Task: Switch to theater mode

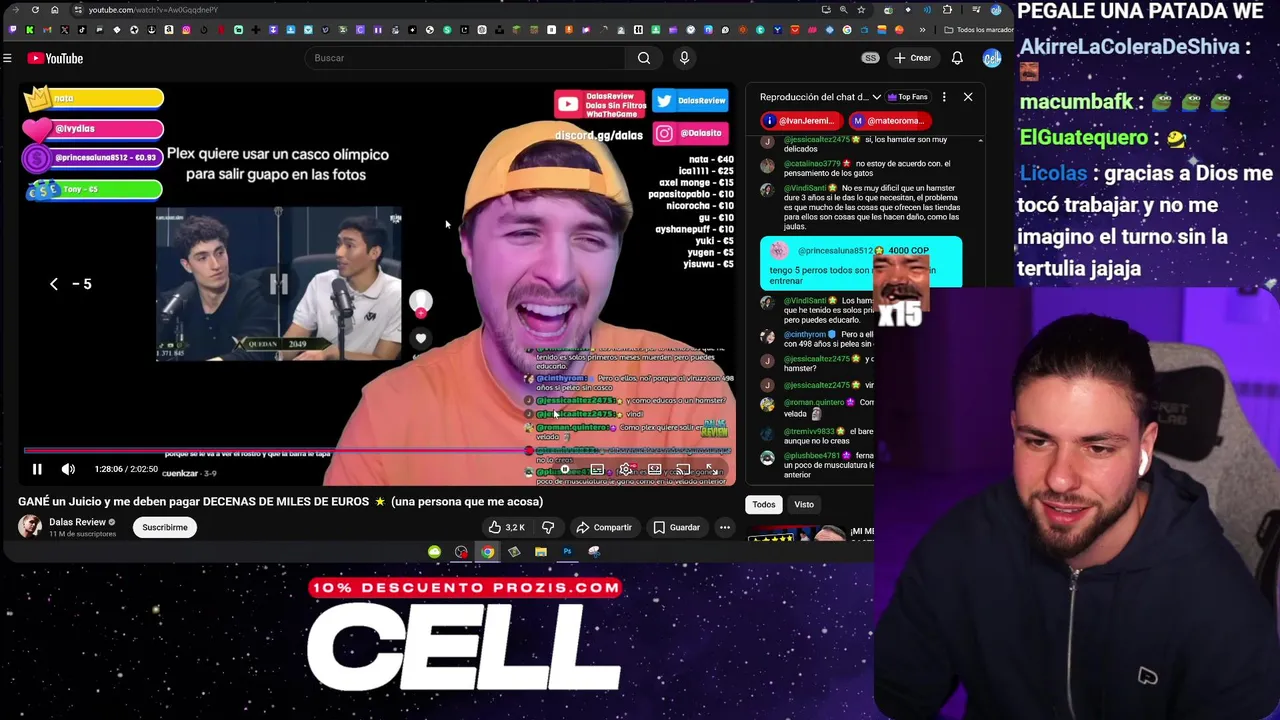Action: [x=655, y=469]
